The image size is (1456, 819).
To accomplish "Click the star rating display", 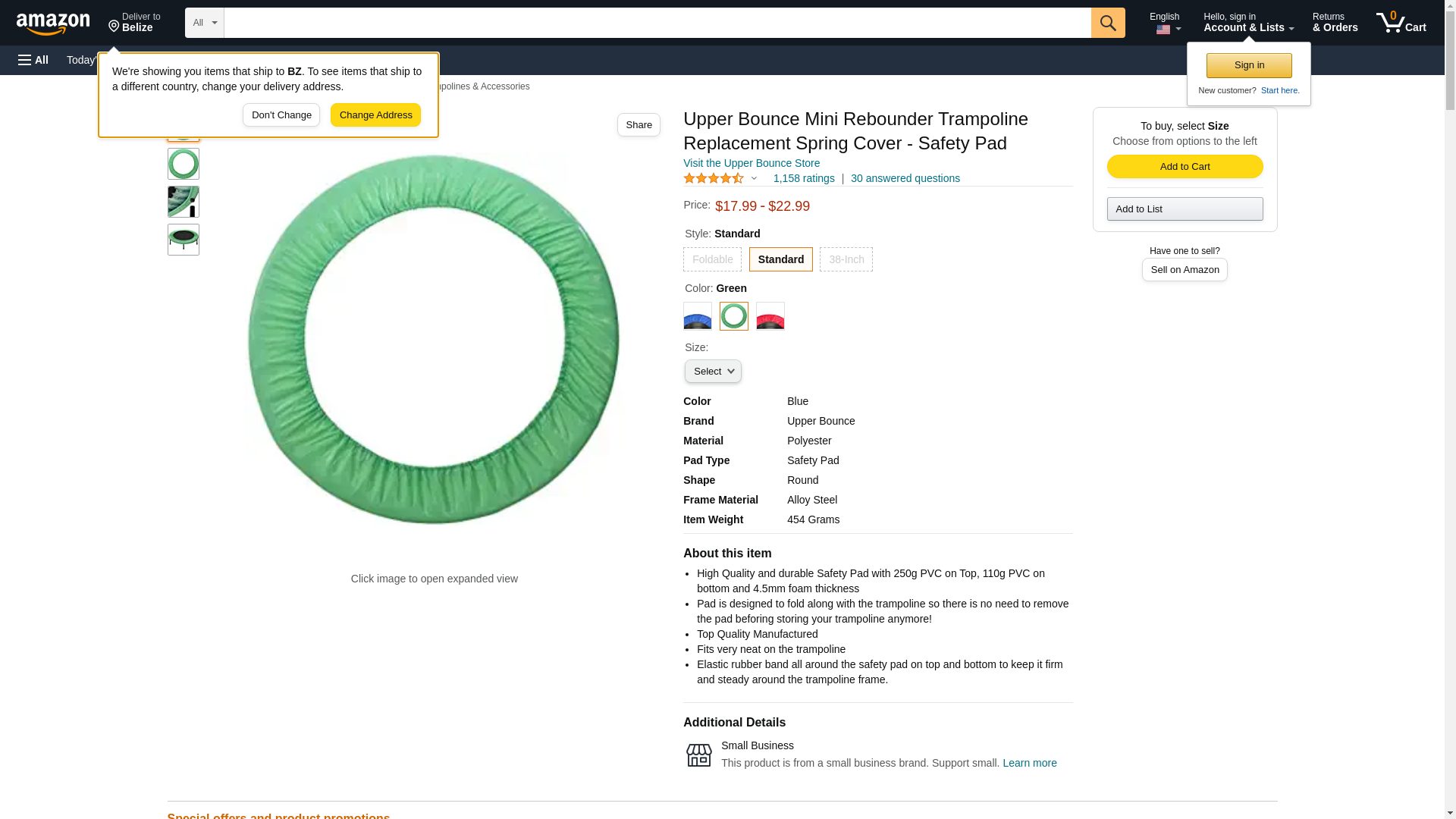I will pyautogui.click(x=714, y=179).
